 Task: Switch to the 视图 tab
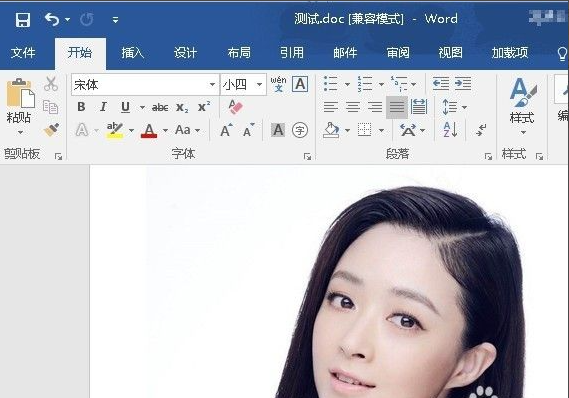click(450, 53)
